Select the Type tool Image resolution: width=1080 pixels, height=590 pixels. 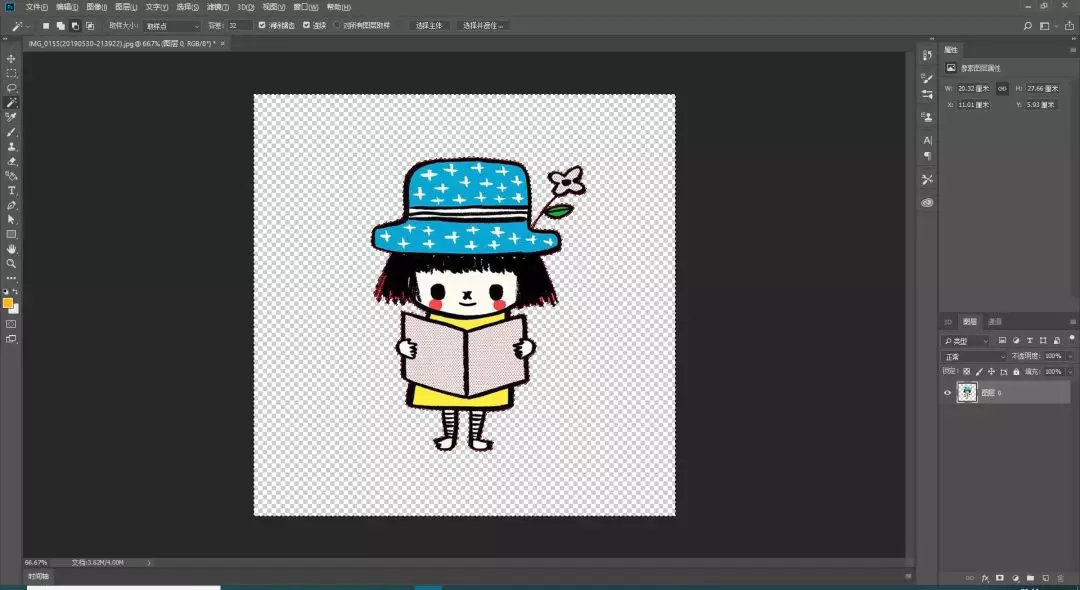(11, 192)
